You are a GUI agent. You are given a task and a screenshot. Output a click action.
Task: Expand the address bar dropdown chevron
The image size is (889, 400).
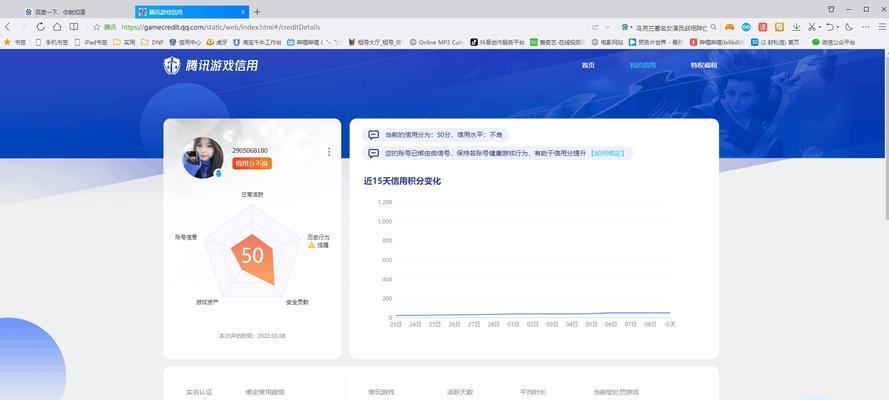608,27
